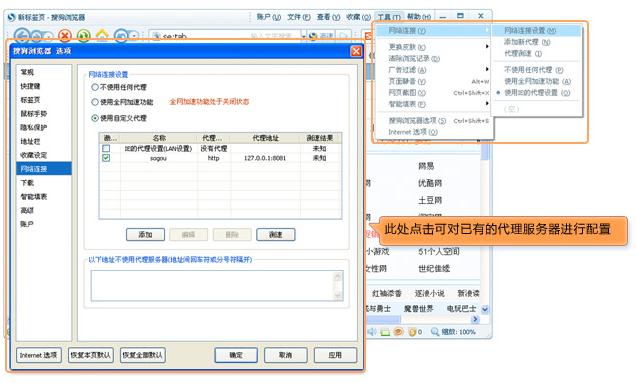Click the browser Back arrow icon

click(21, 36)
